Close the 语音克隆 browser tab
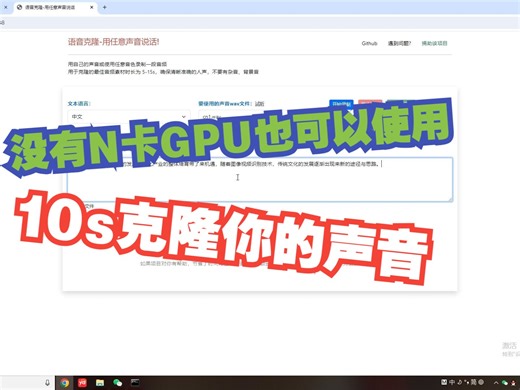Screen dimensions: 520x390 [x=92, y=7]
